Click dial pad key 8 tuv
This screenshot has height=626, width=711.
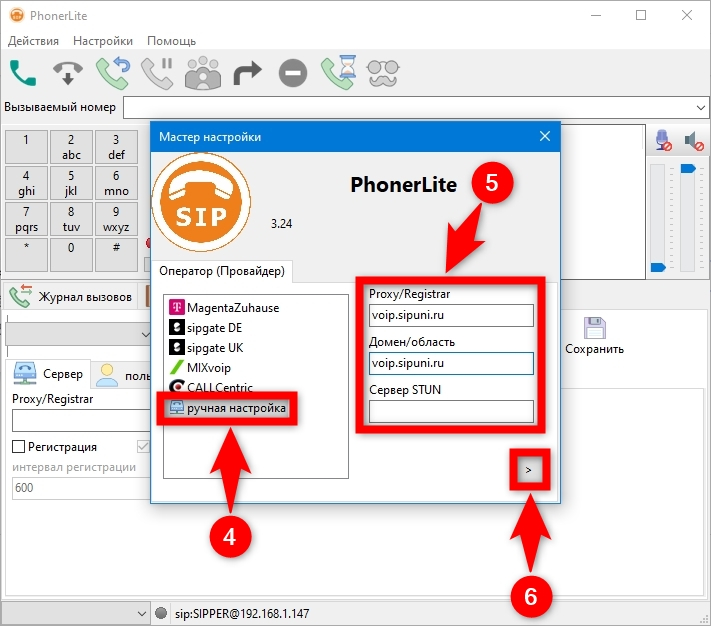[x=71, y=218]
